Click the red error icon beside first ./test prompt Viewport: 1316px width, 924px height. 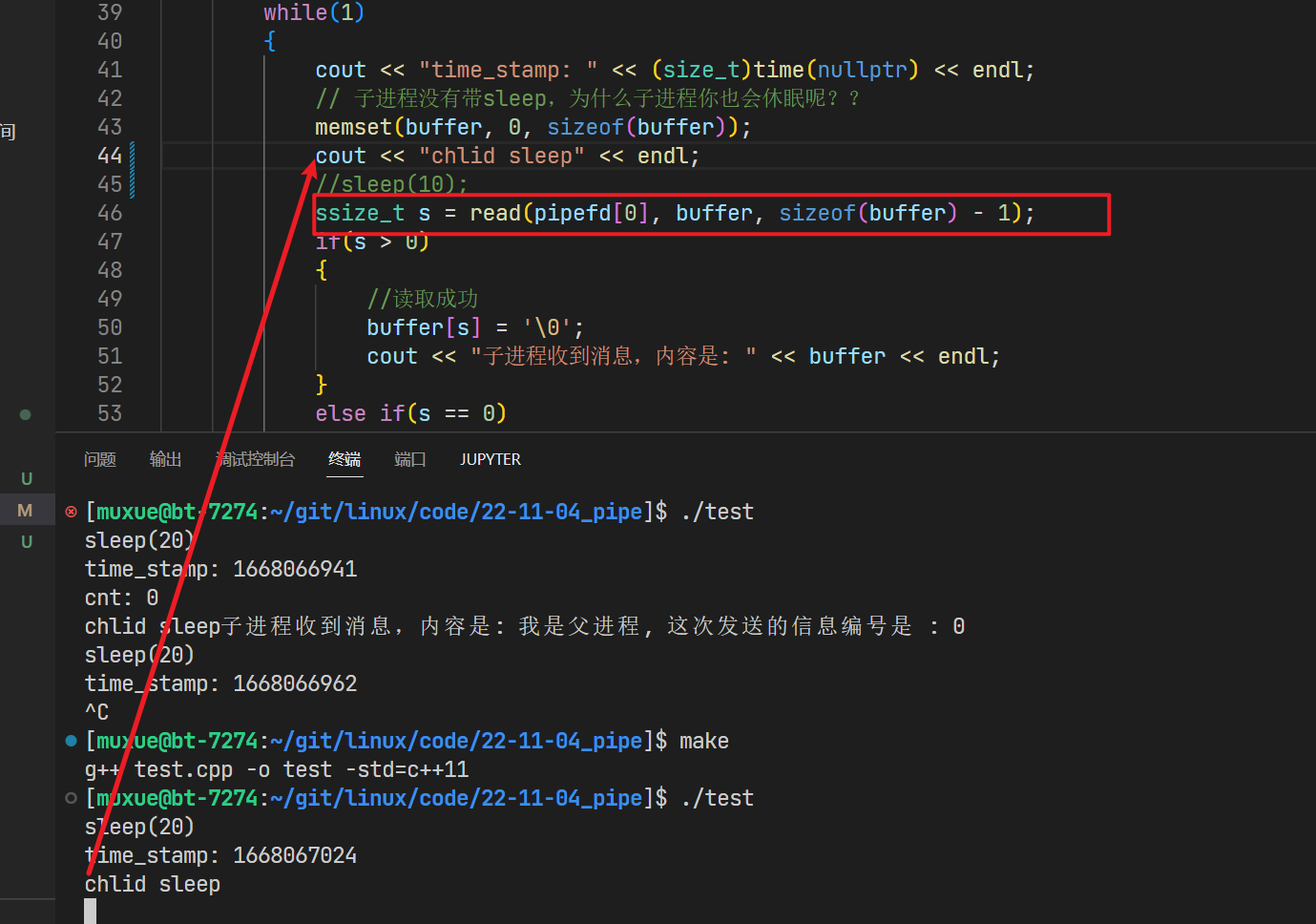[x=71, y=512]
